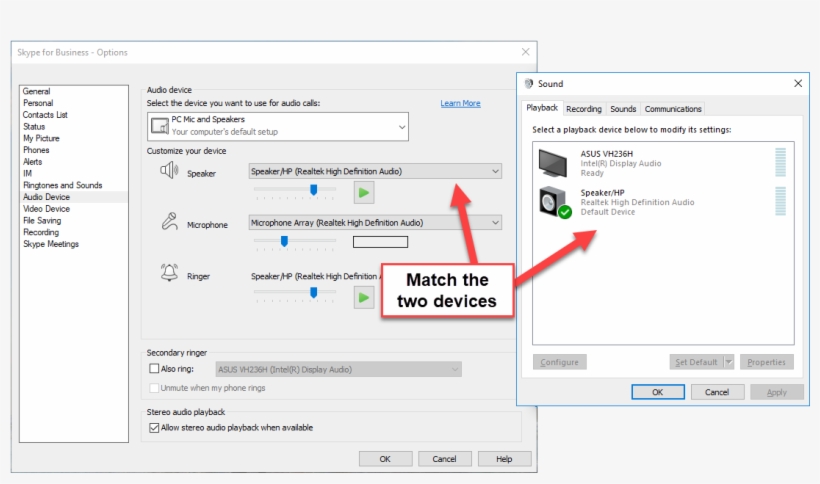The image size is (820, 484).
Task: Select Recording in the Skype options list
Action: click(41, 232)
